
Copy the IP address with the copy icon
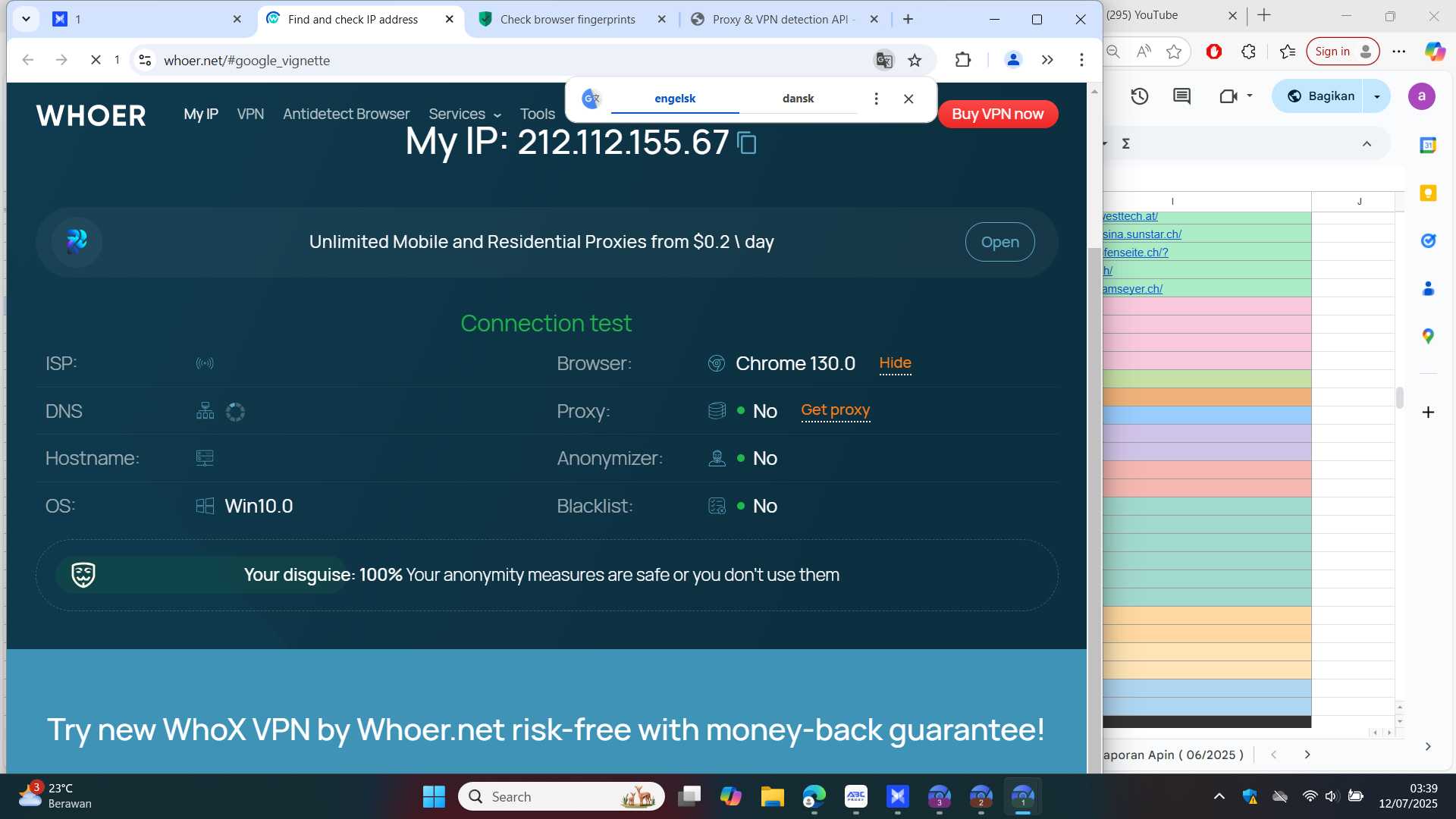747,143
